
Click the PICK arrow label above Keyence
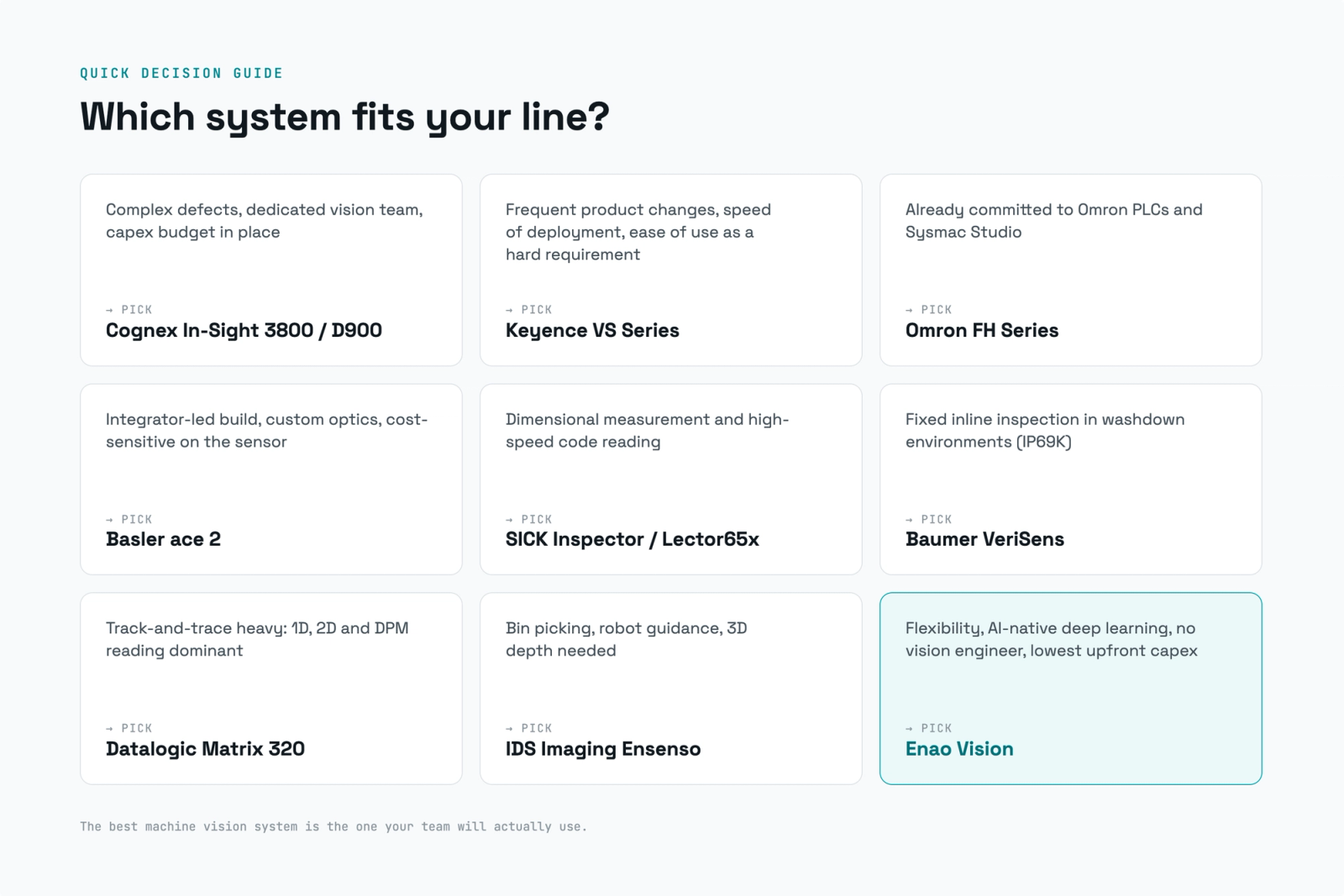[529, 310]
